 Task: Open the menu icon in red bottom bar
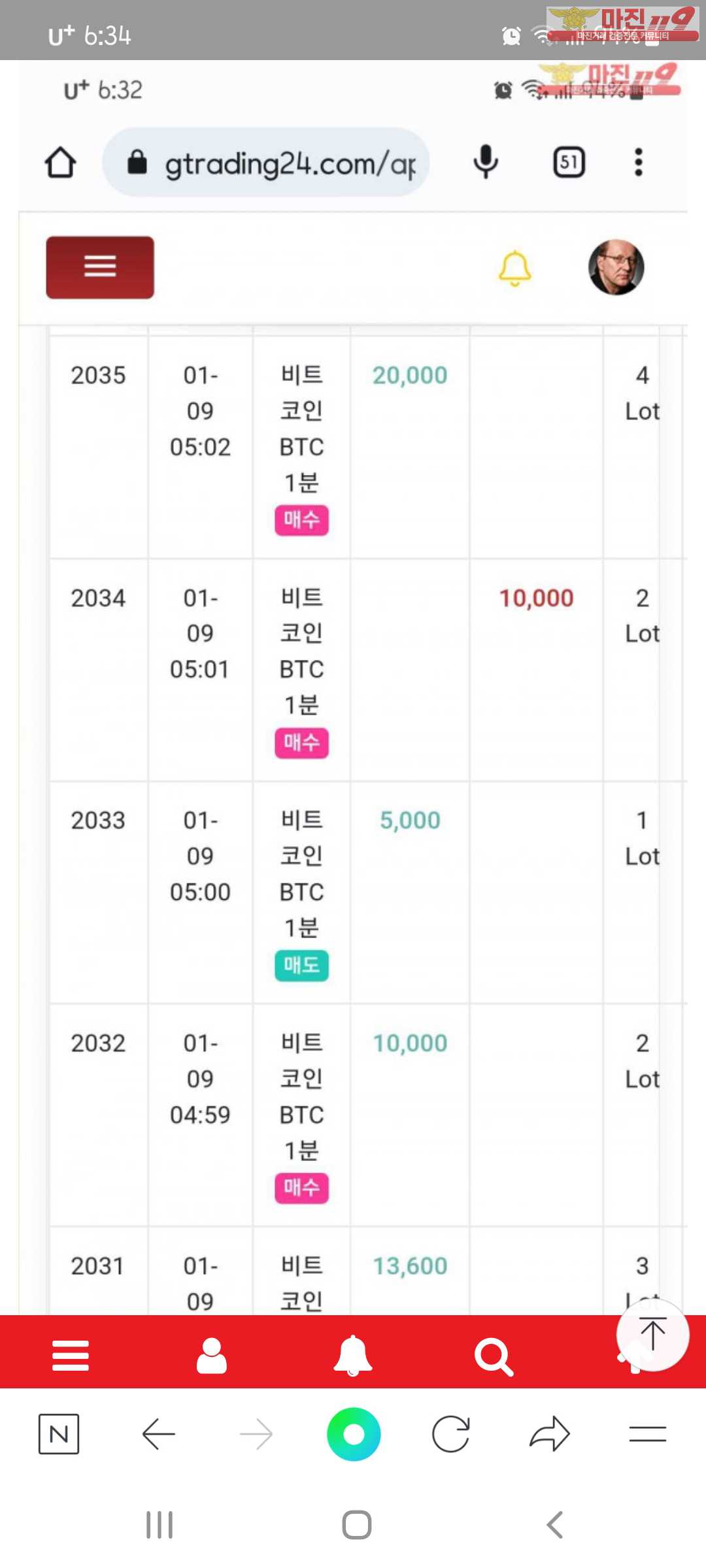tap(71, 1355)
